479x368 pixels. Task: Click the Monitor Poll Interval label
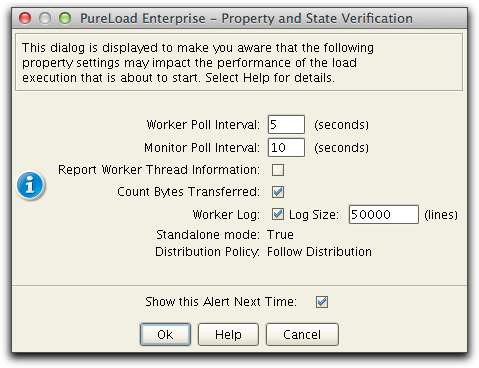pos(202,148)
